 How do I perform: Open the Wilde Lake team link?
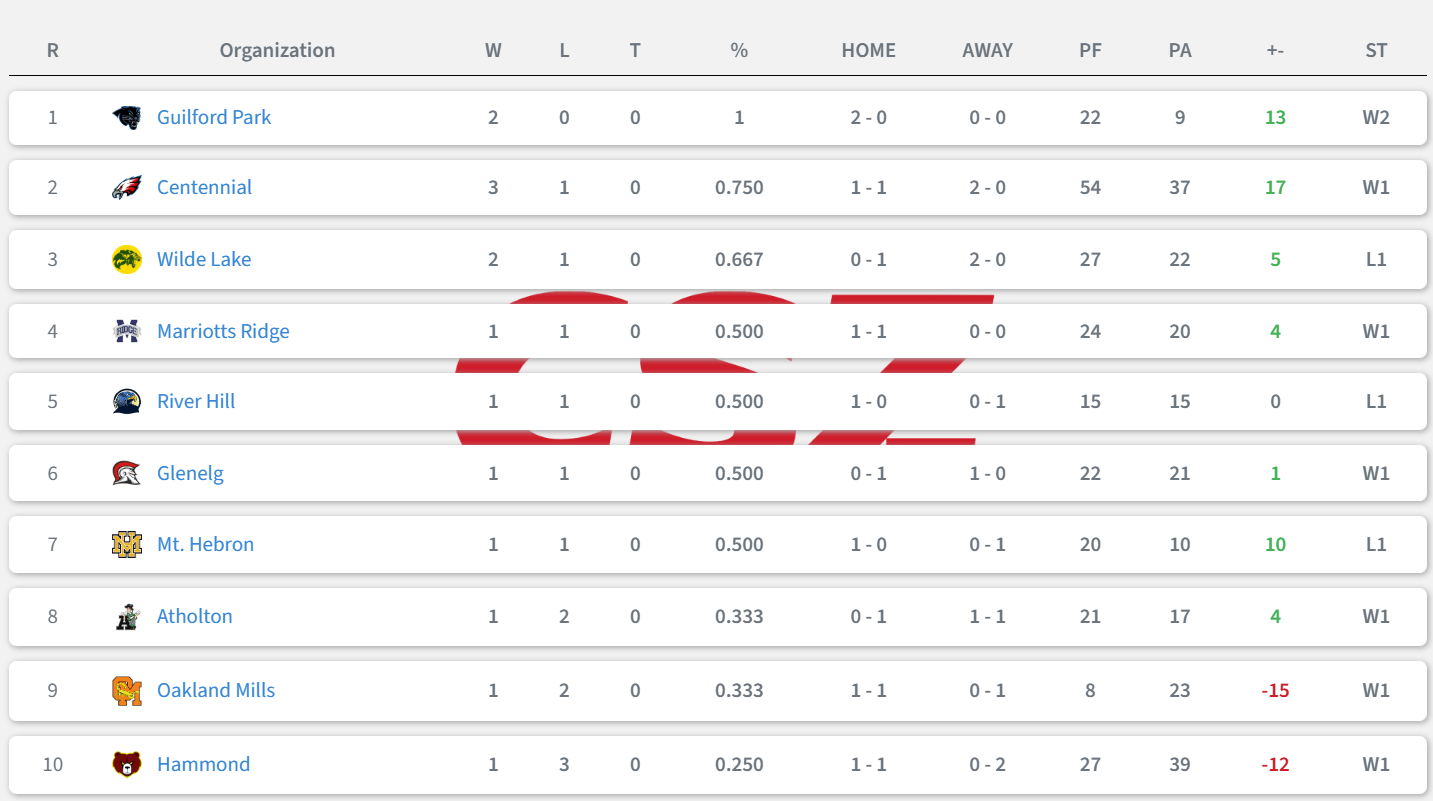click(x=204, y=259)
